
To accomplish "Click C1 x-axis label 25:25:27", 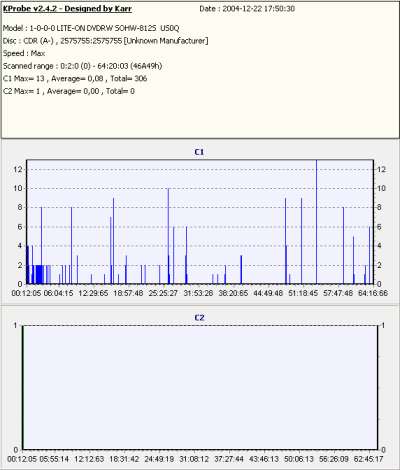I will [163, 293].
